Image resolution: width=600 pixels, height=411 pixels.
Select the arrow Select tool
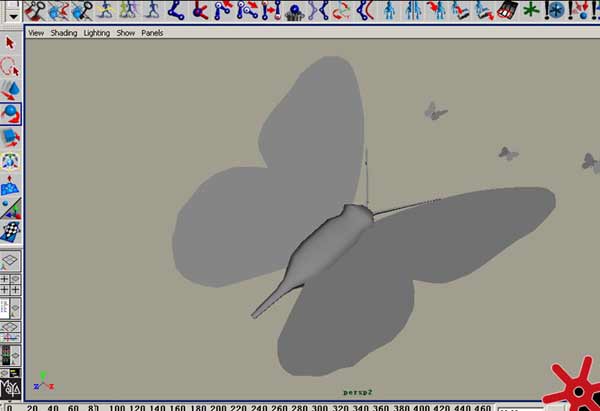pyautogui.click(x=10, y=43)
